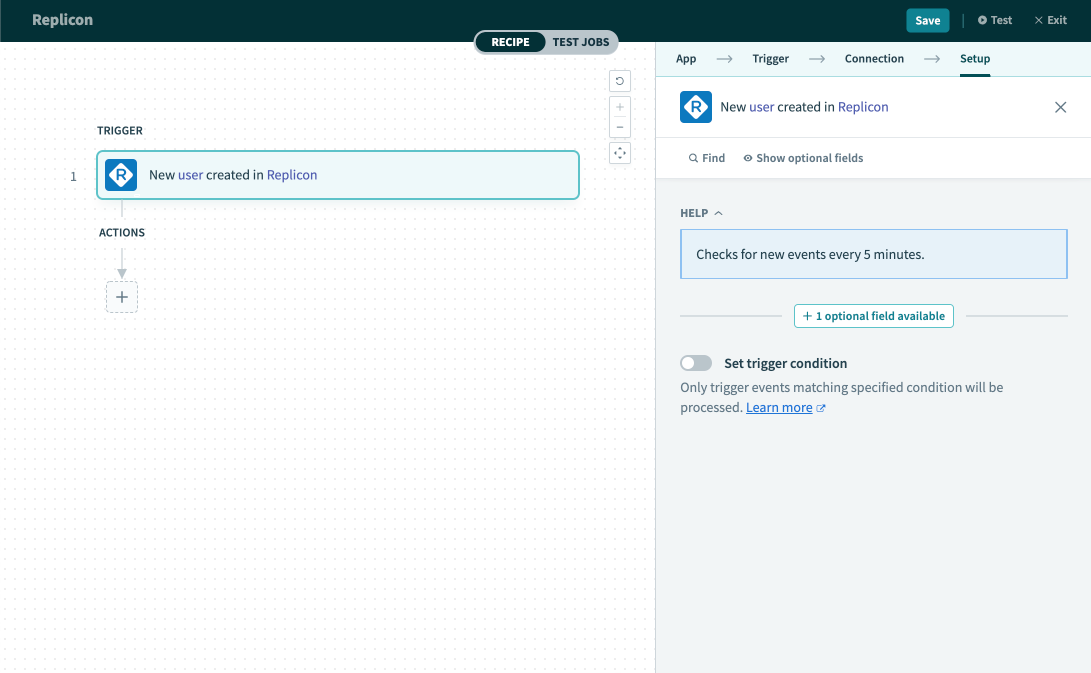This screenshot has height=673, width=1091.
Task: Zoom in on the recipe canvas
Action: point(620,107)
